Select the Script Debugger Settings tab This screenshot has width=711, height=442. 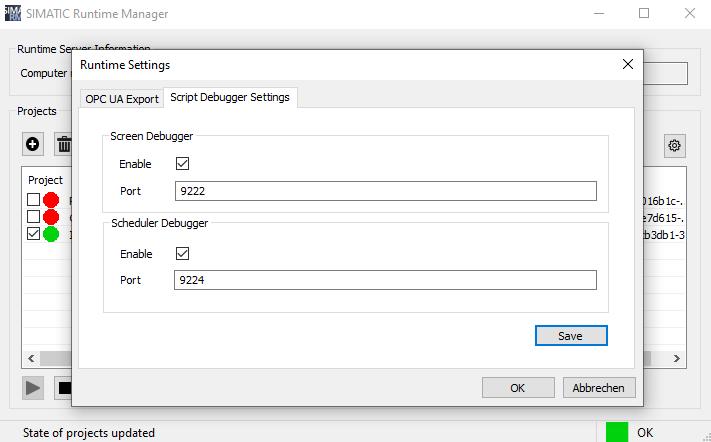point(230,97)
